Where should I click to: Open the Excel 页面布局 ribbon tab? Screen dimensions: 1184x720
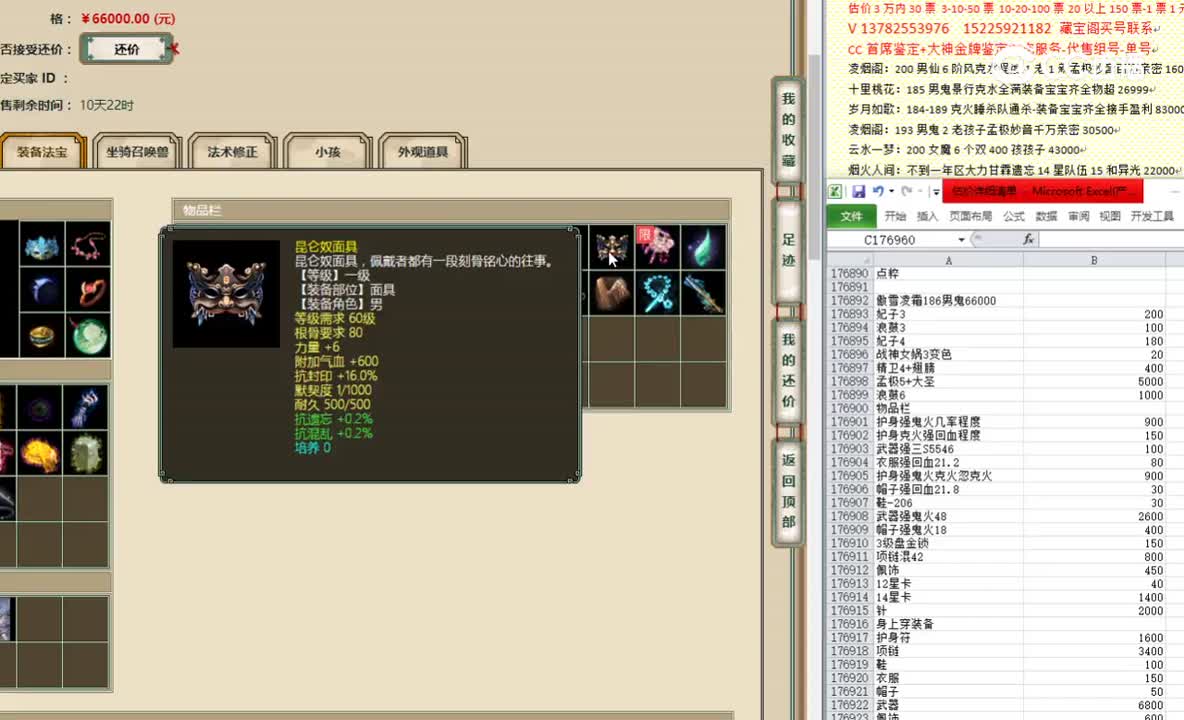[x=970, y=217]
